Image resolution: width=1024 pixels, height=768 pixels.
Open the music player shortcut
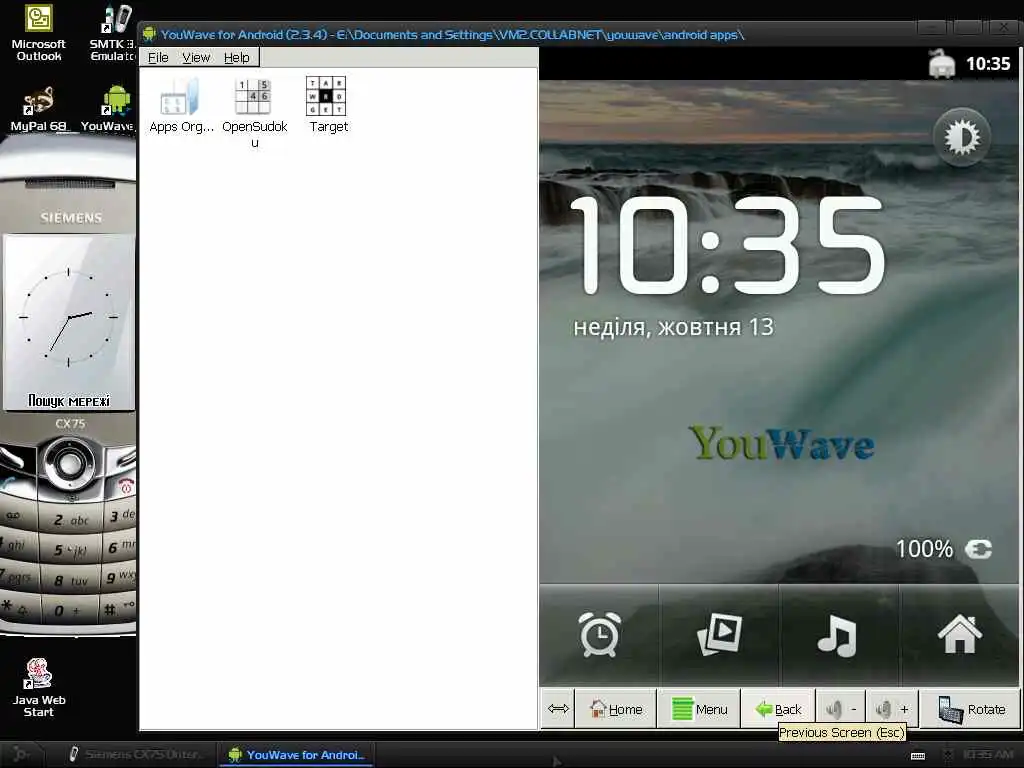[x=838, y=633]
